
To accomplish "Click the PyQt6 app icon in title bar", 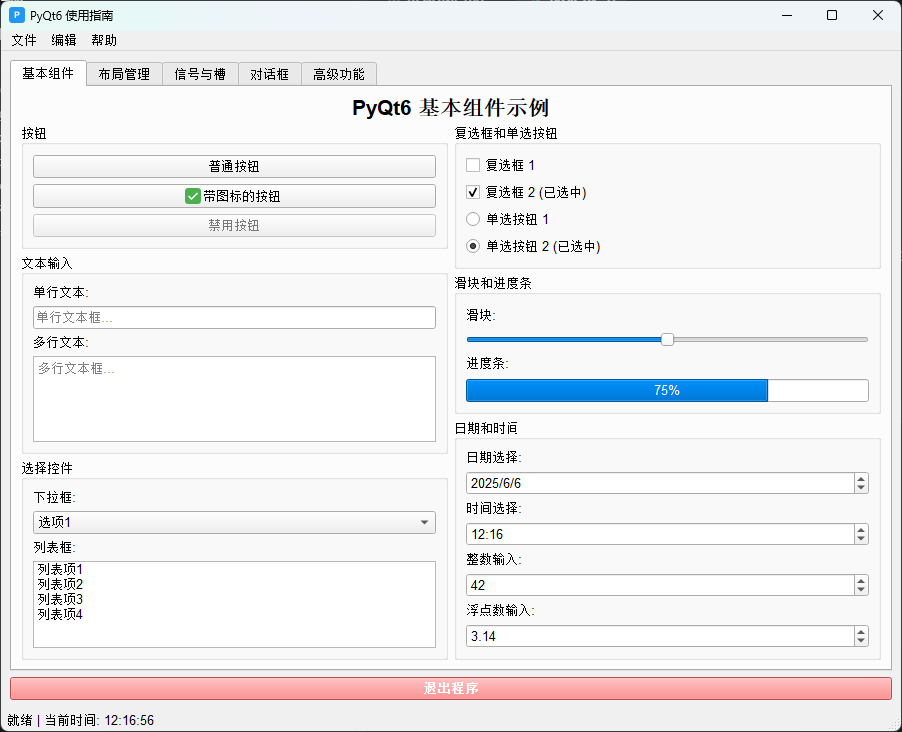I will coord(16,15).
